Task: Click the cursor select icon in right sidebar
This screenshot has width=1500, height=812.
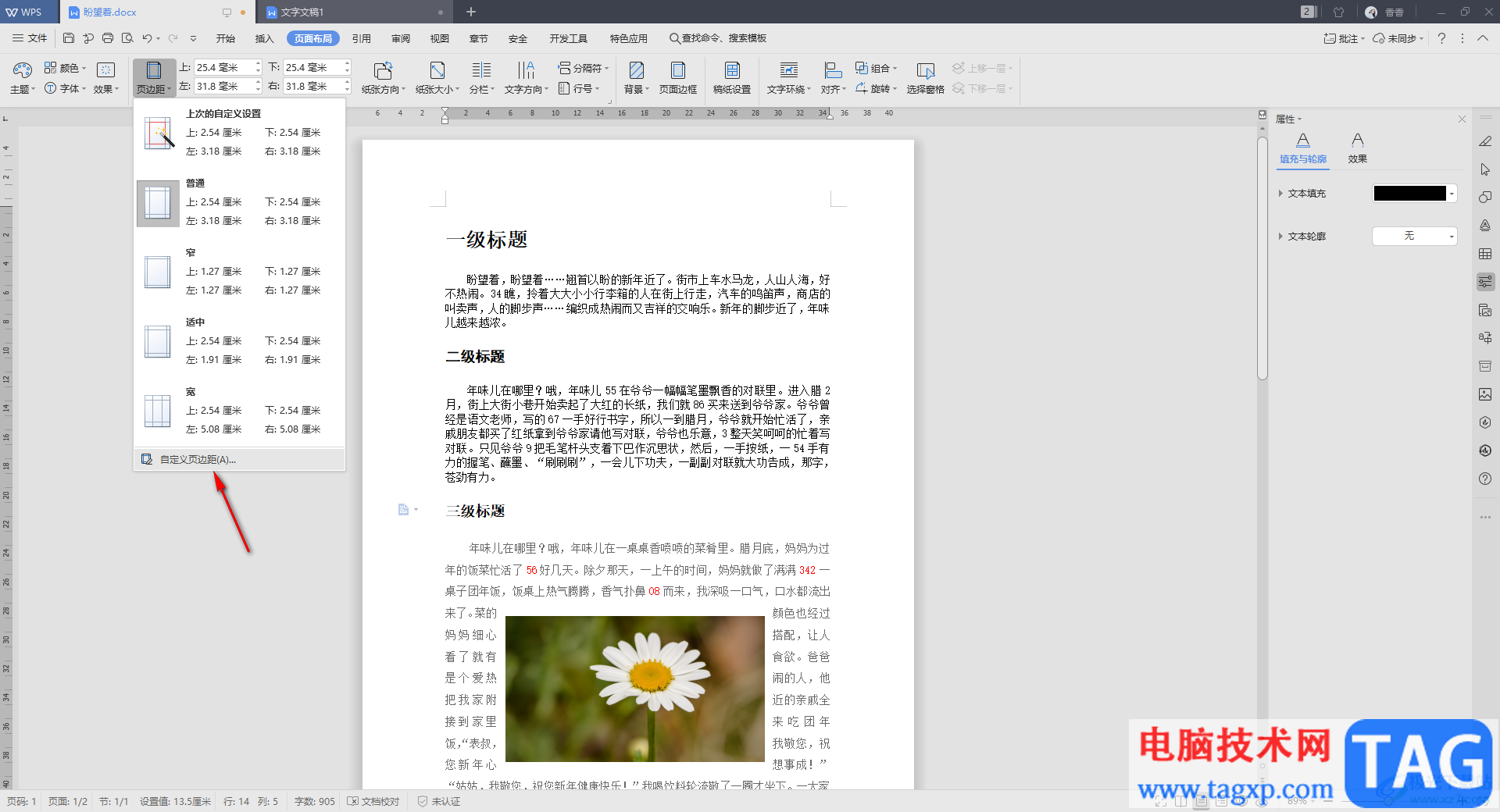Action: 1485,169
